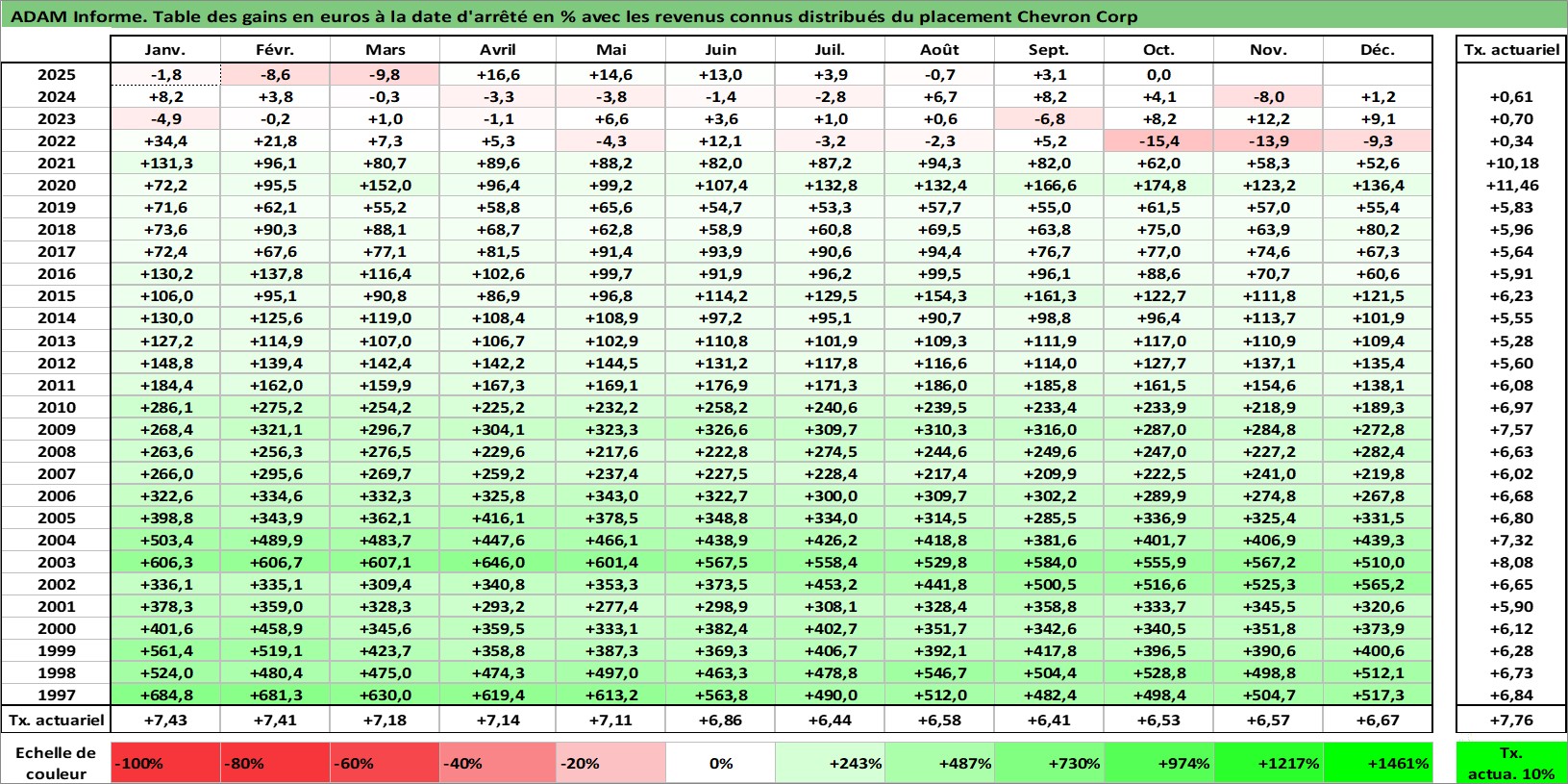1568x784 pixels.
Task: Select the 'Tx. actua. 10%' green legend box
Action: 1511,763
